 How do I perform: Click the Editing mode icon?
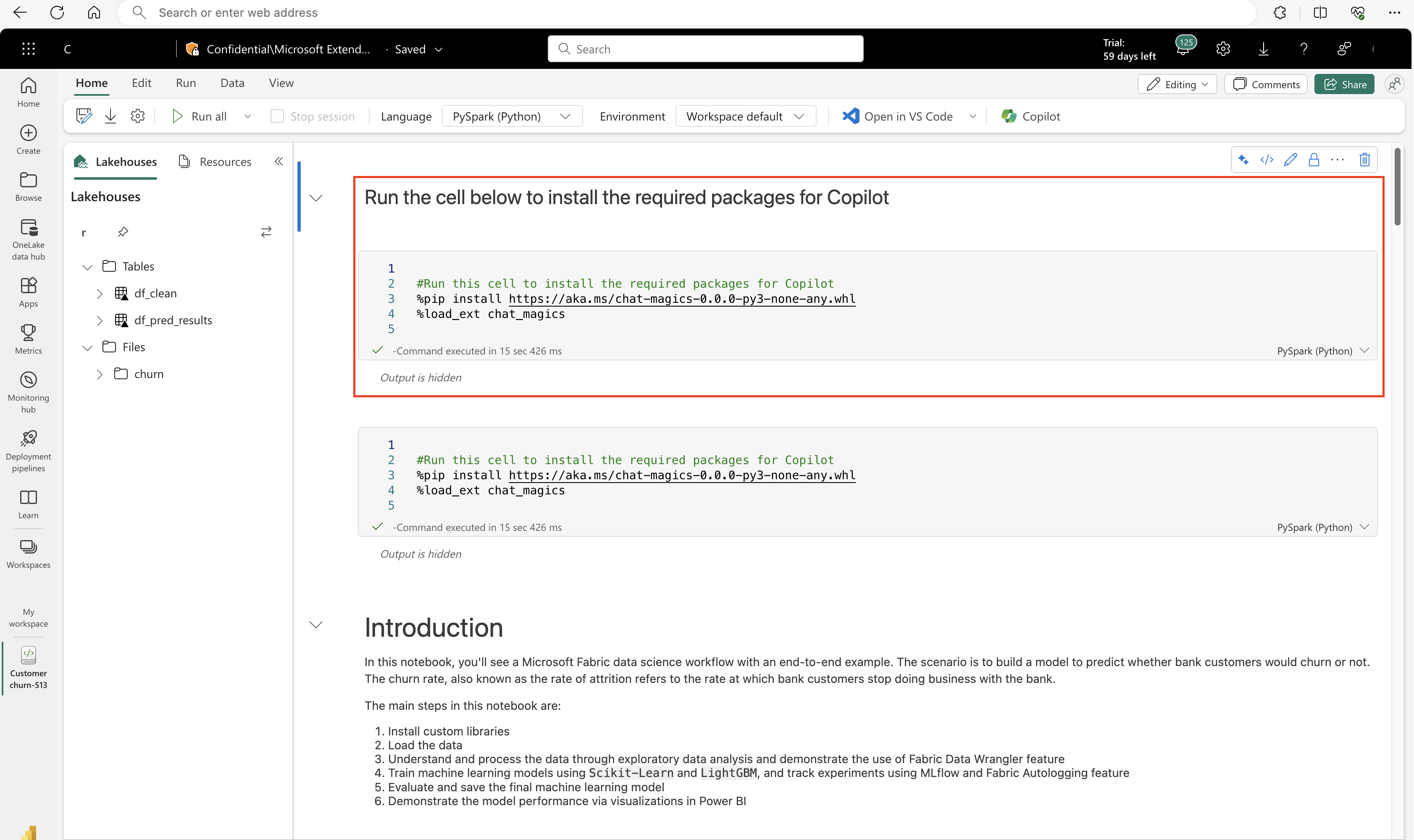pyautogui.click(x=1176, y=83)
